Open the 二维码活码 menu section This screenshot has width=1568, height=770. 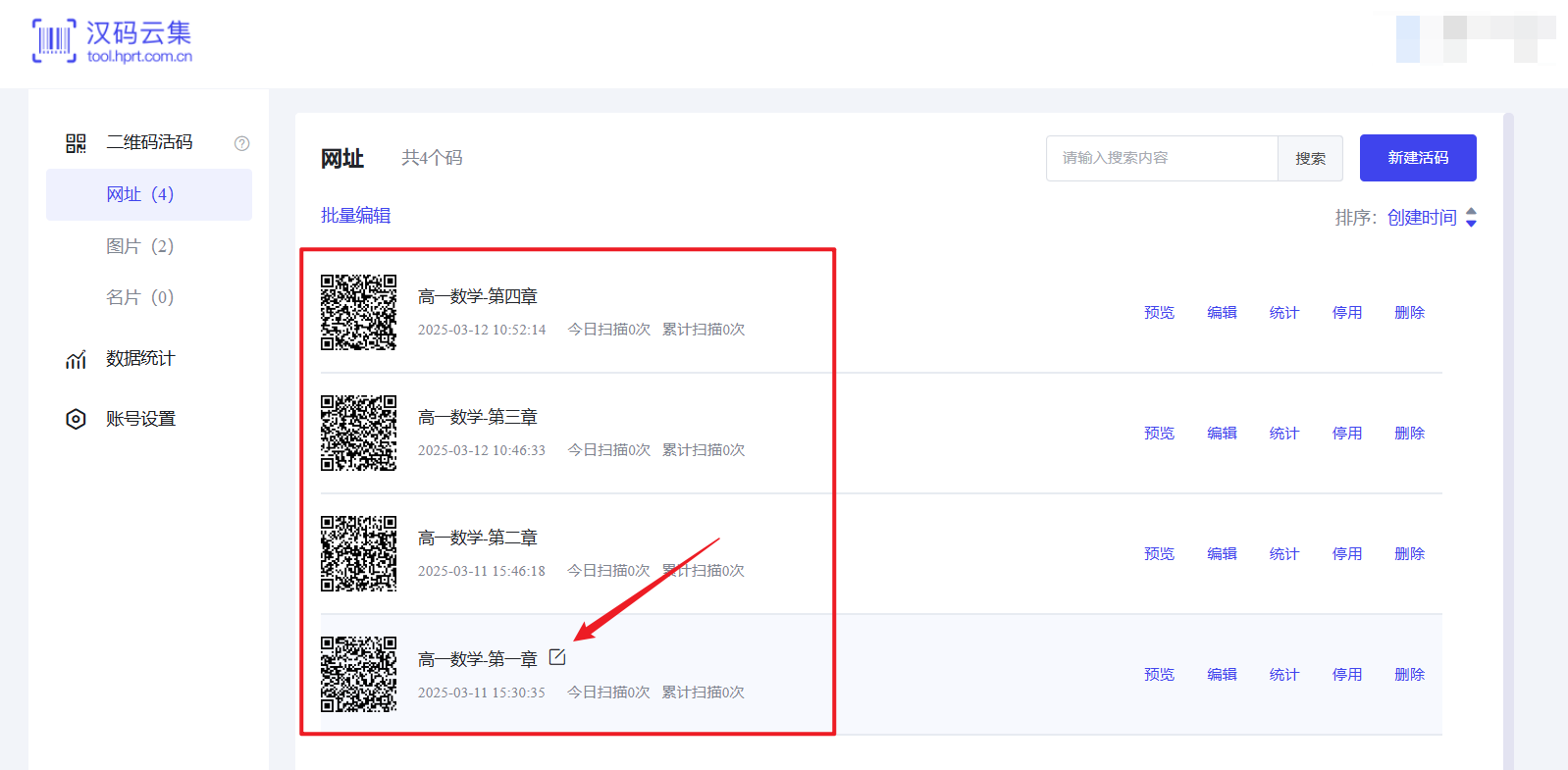(x=149, y=143)
